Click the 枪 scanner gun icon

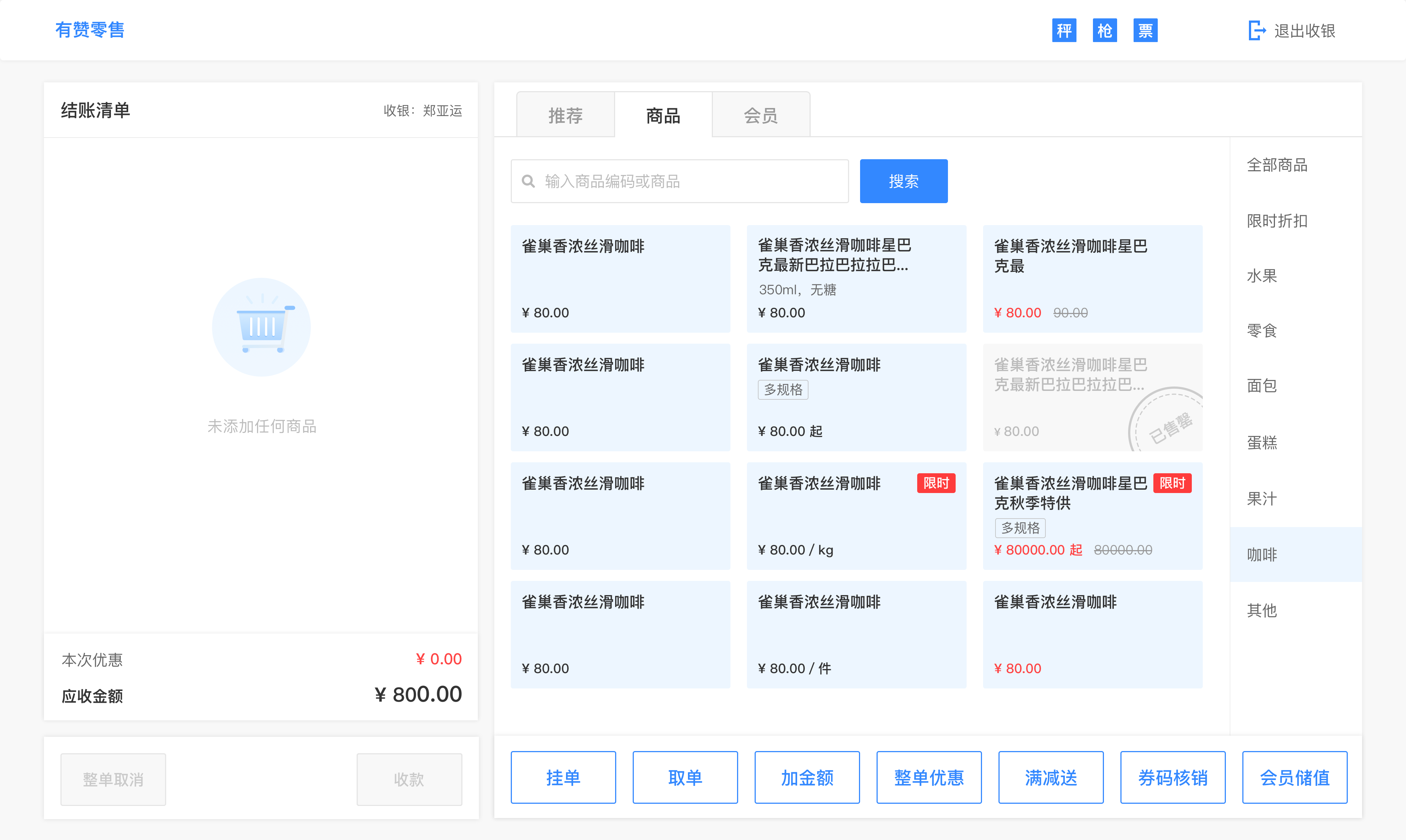pos(1104,31)
